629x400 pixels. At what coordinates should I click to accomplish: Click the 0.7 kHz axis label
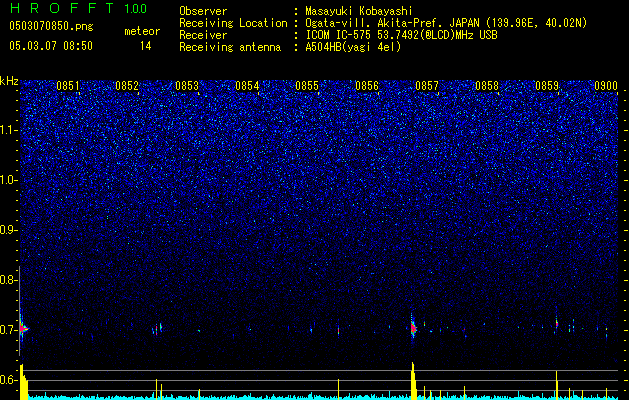click(8, 330)
